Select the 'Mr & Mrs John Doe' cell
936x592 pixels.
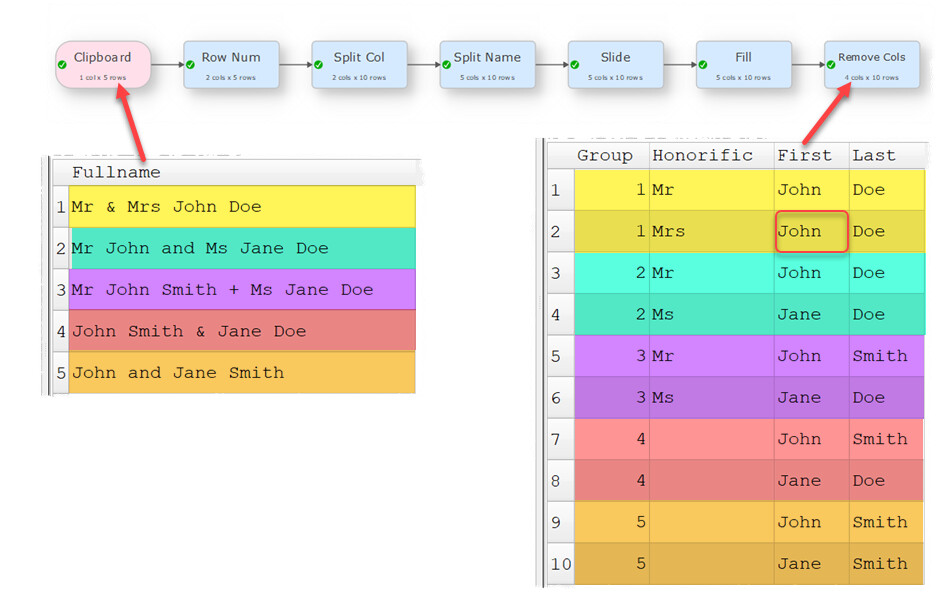point(242,206)
